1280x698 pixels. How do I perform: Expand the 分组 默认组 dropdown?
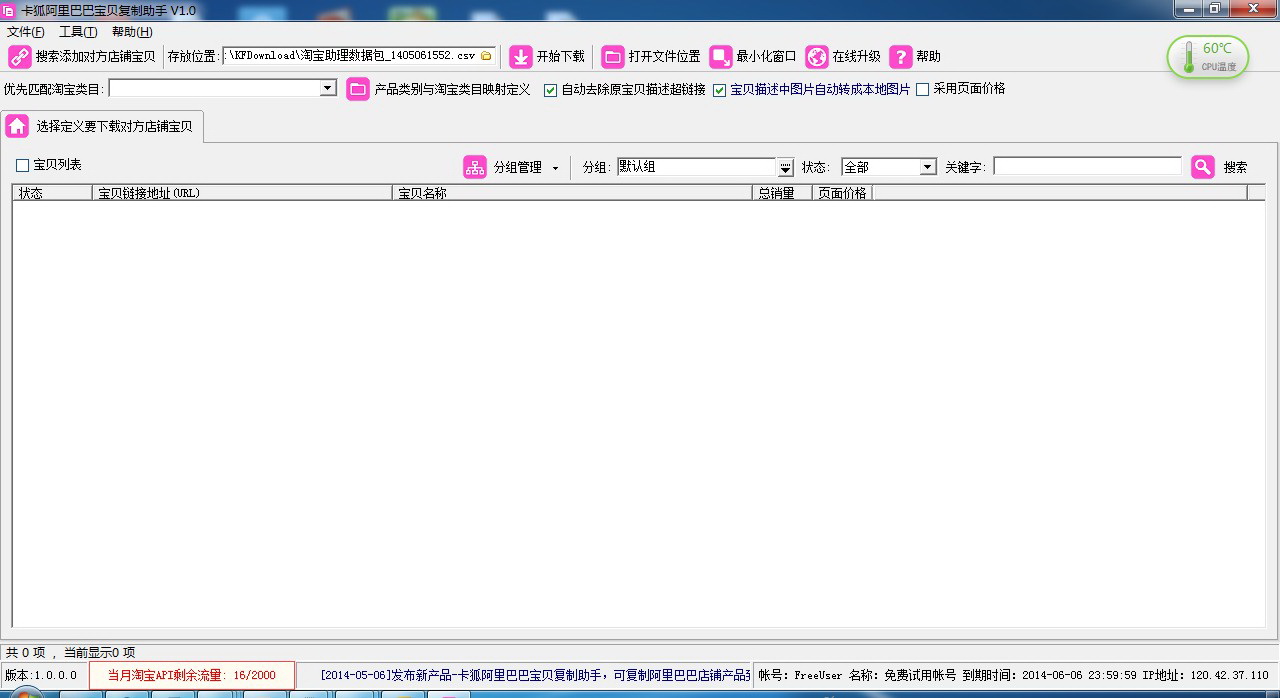click(786, 167)
